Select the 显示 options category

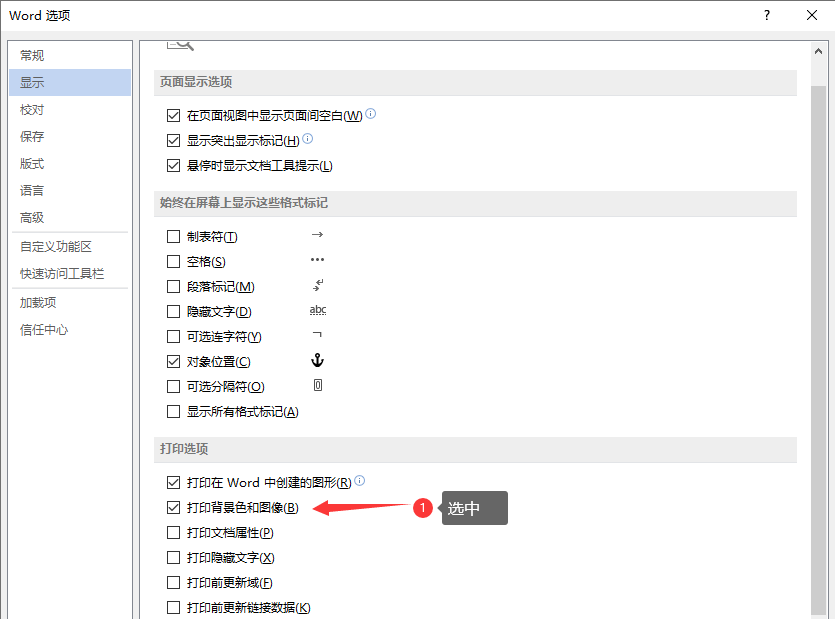click(x=70, y=83)
